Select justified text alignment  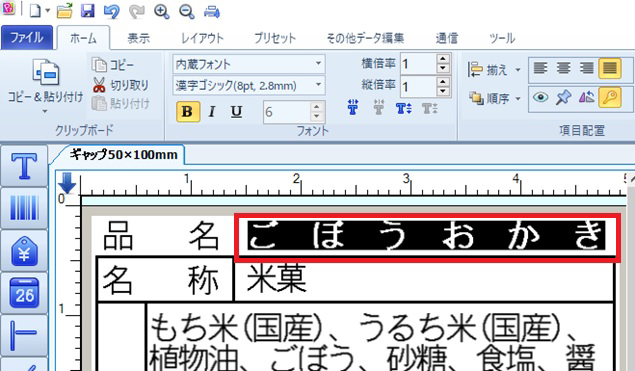(609, 68)
